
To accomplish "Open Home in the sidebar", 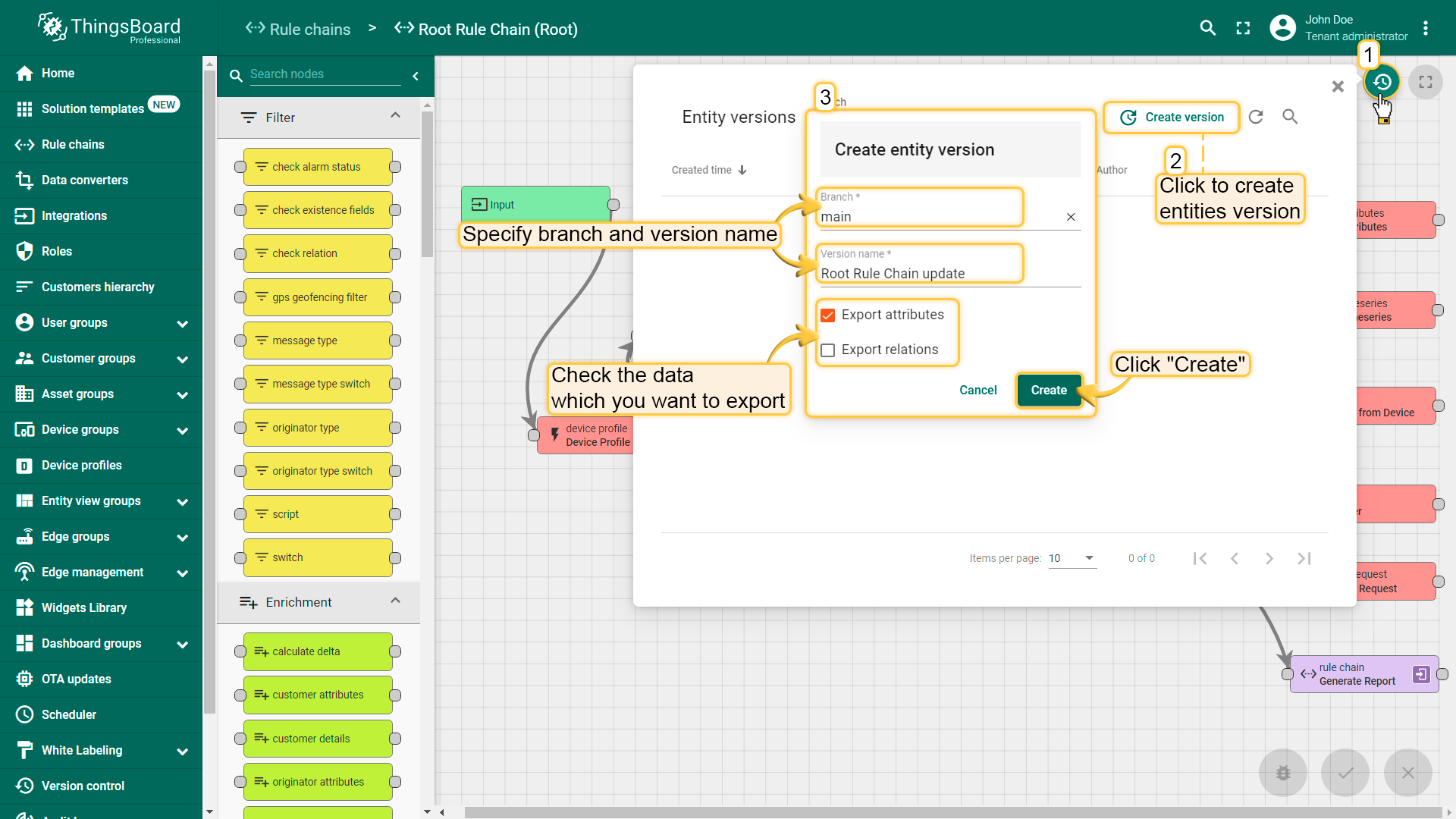I will 102,74.
